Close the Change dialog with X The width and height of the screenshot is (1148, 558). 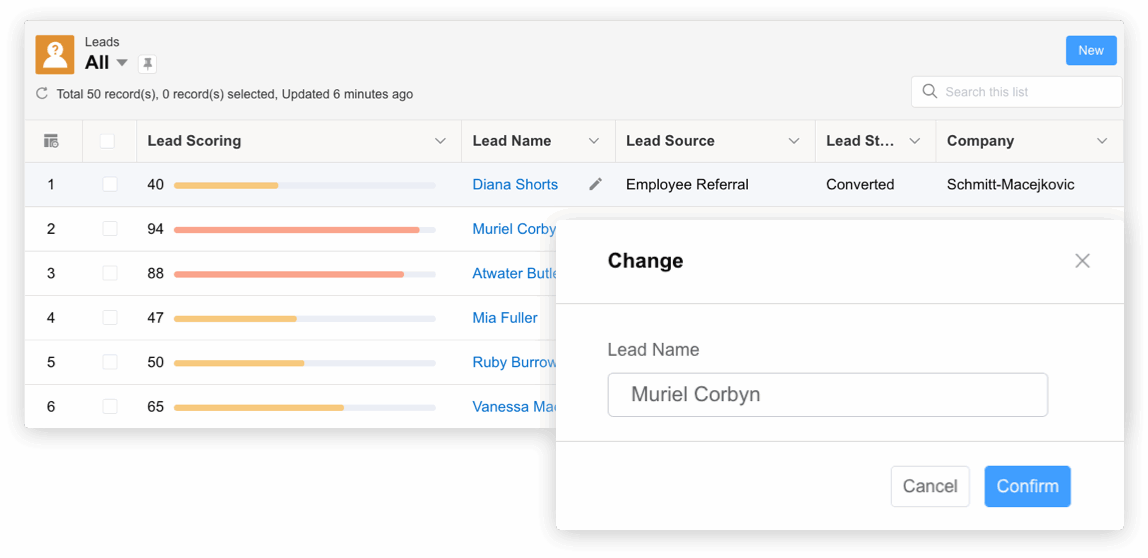[x=1082, y=261]
